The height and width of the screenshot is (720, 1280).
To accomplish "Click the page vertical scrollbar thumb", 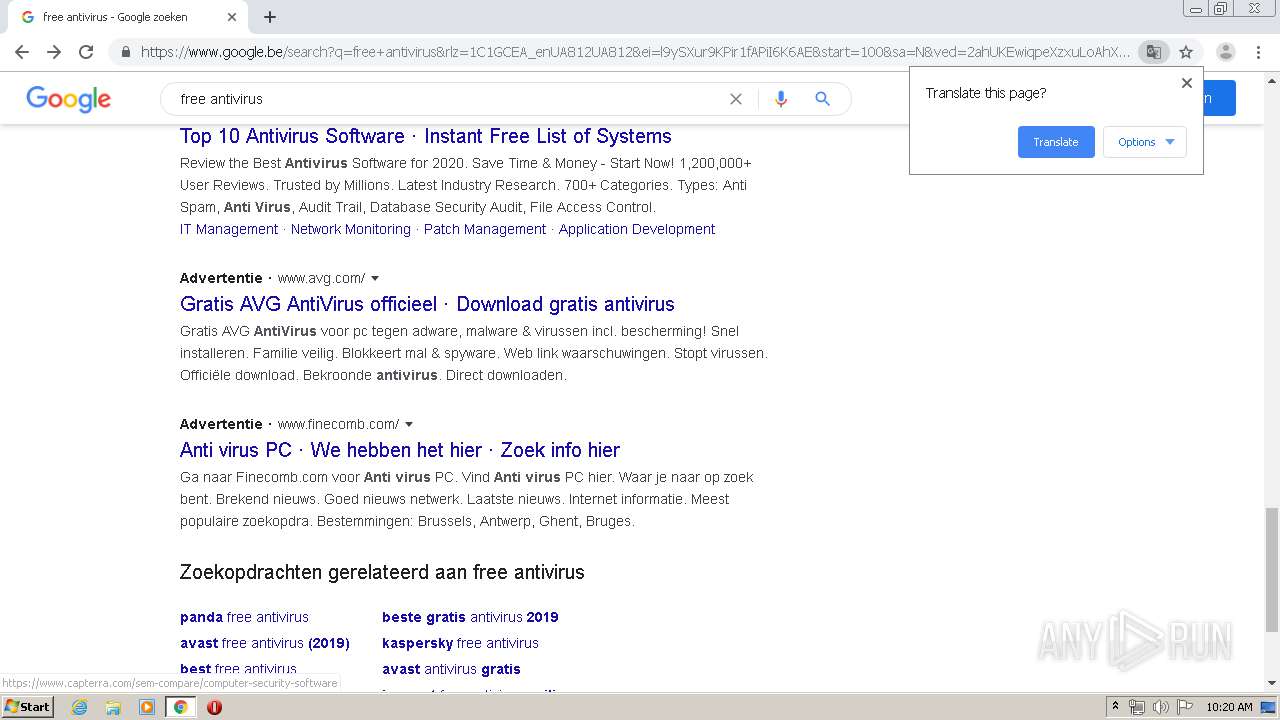I will tap(1271, 570).
